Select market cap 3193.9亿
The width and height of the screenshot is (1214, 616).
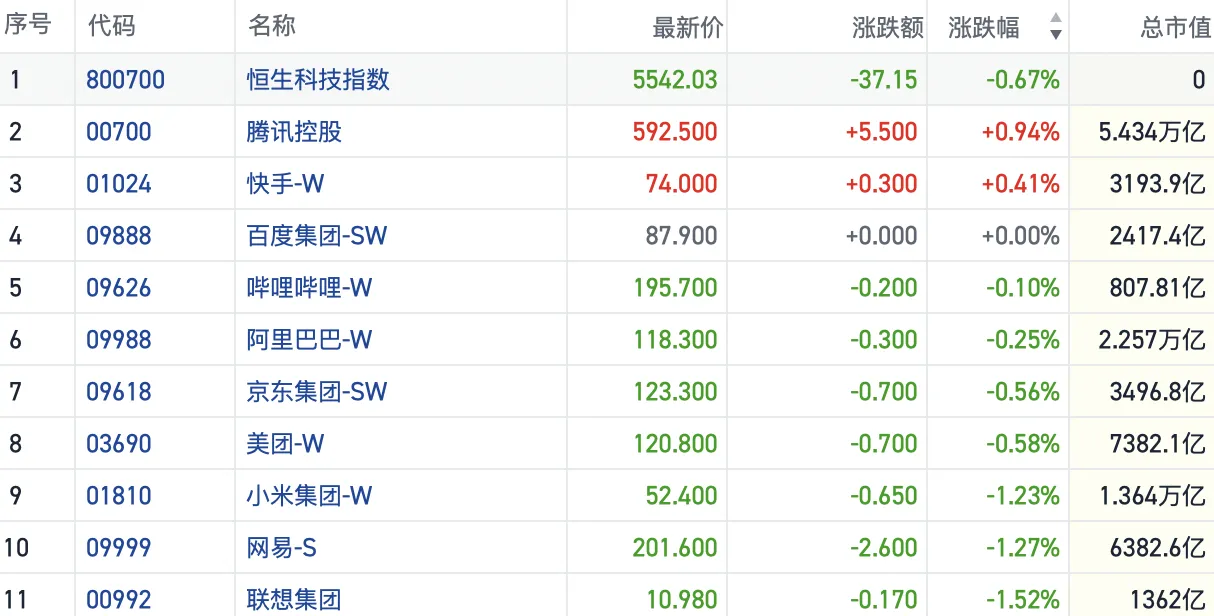pos(1157,184)
